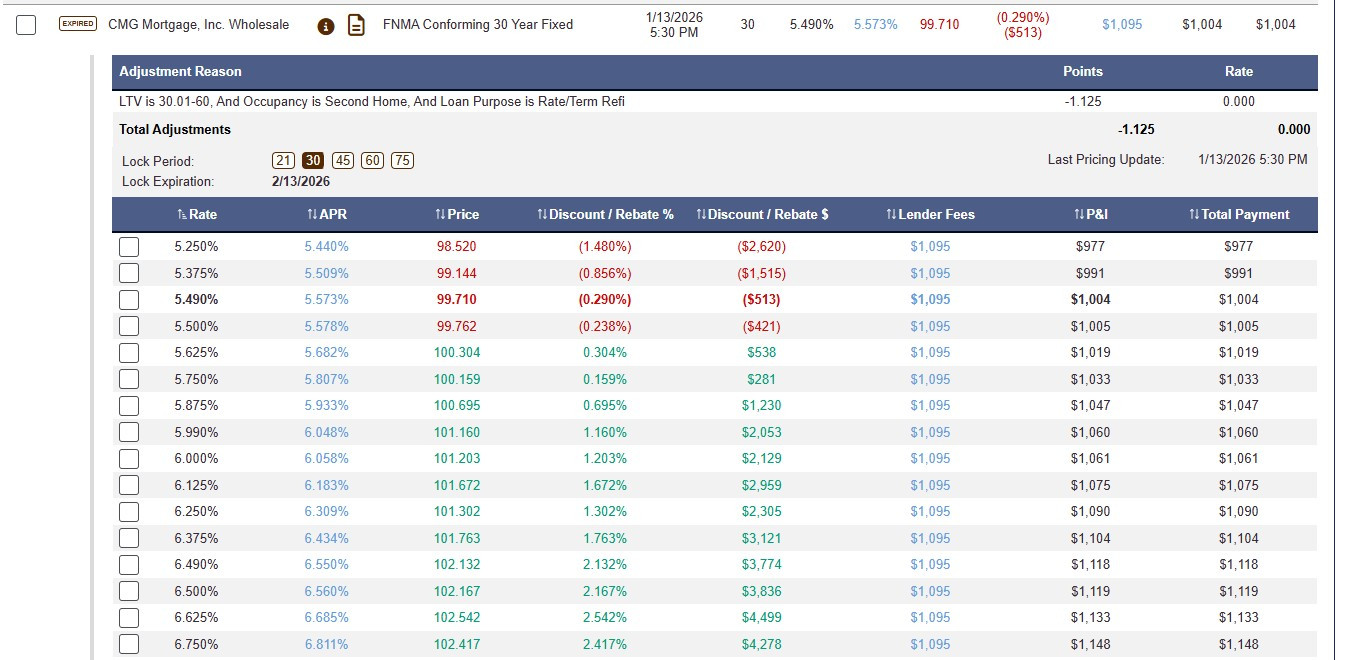Sort by Discount / Rebate % header
The image size is (1354, 660).
[x=605, y=214]
